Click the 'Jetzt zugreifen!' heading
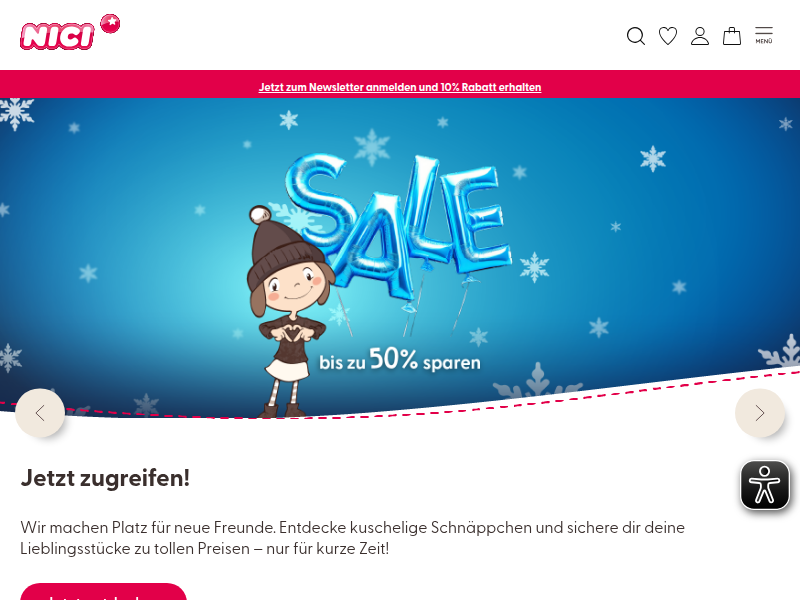Screen dimensions: 800x600 (x=105, y=478)
